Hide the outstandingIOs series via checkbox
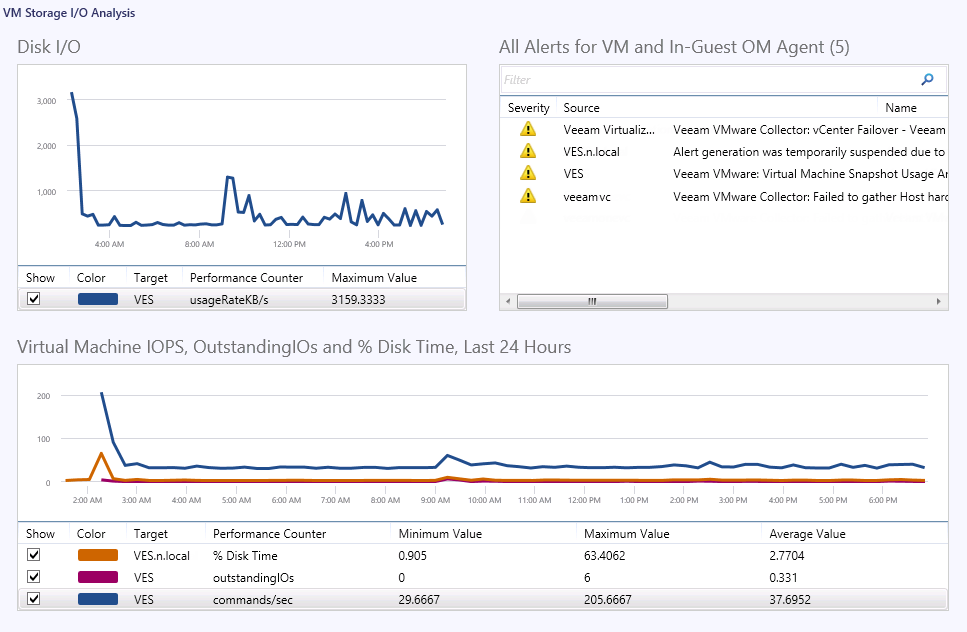This screenshot has height=632, width=967. pos(34,578)
